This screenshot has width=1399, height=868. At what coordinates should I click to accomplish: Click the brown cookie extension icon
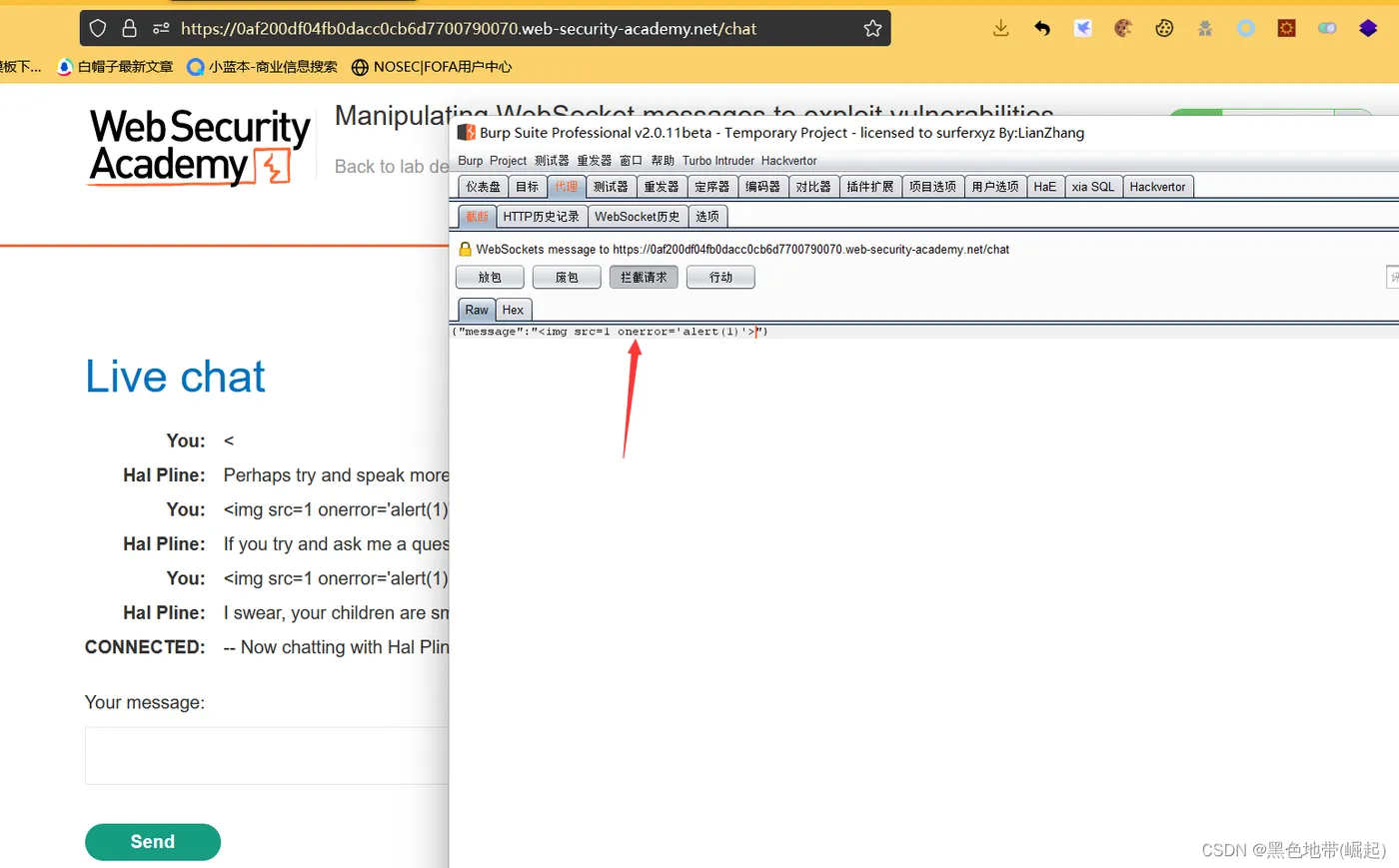(1123, 28)
